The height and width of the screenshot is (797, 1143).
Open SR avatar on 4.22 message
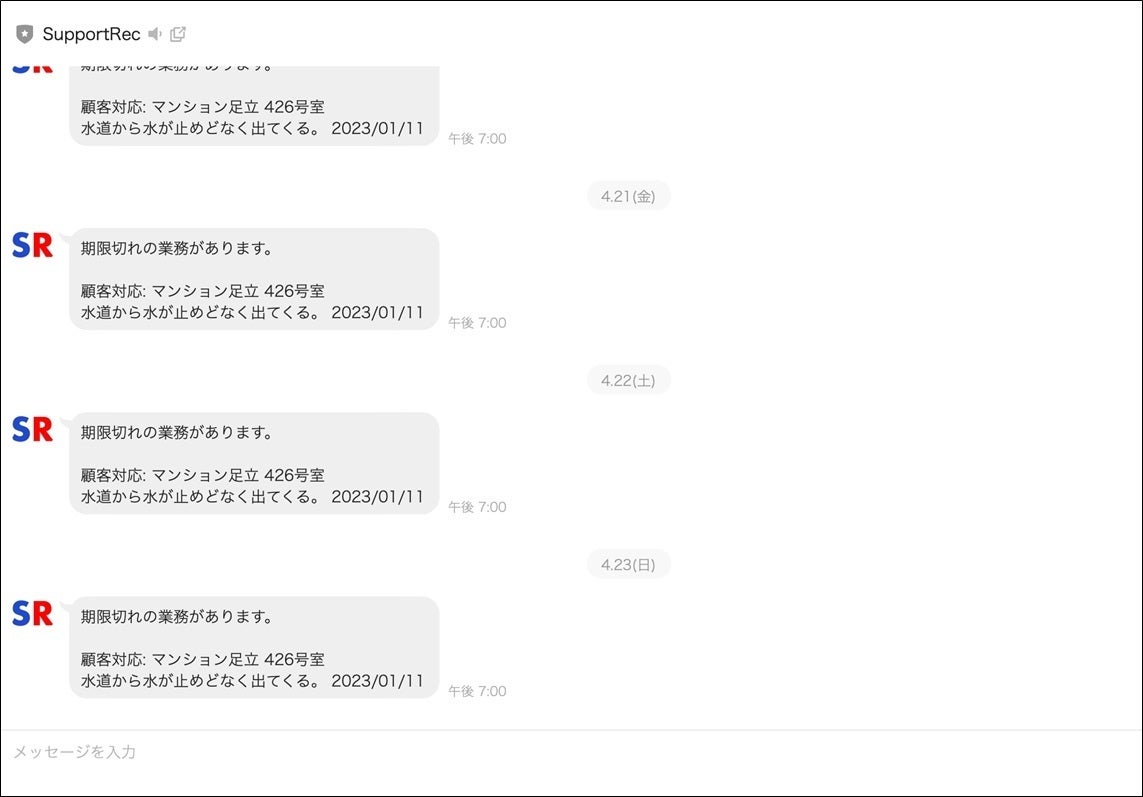[x=32, y=429]
